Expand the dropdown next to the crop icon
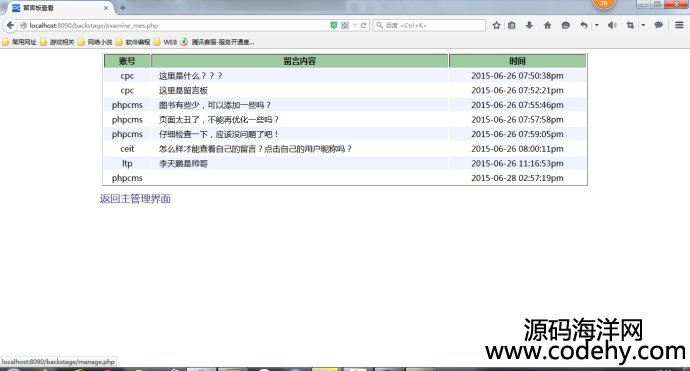Viewport: 690px width, 371px height. 643,25
